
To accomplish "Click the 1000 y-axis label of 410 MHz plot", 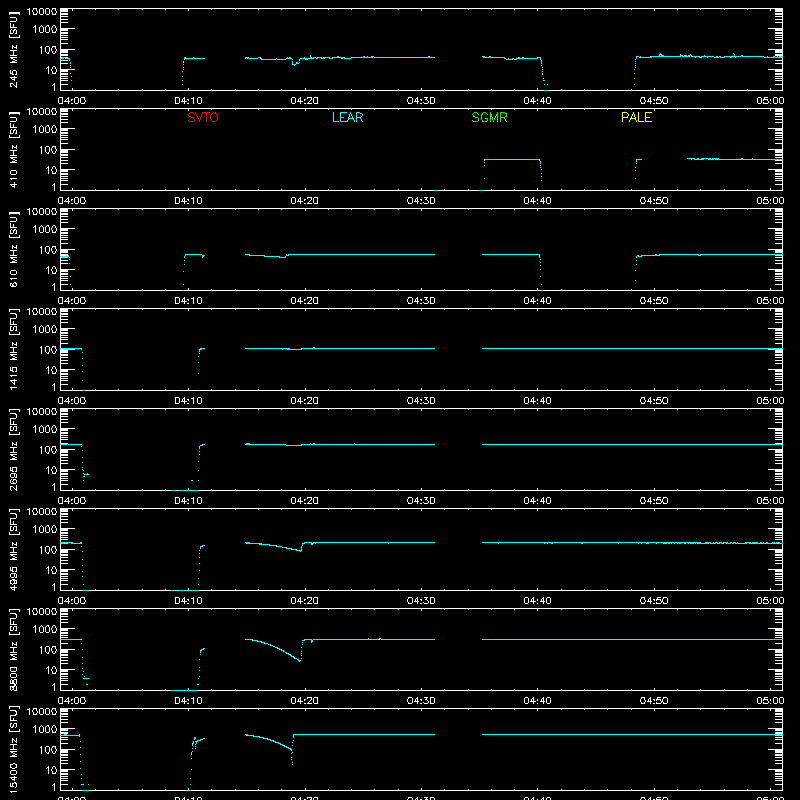I will pyautogui.click(x=45, y=130).
